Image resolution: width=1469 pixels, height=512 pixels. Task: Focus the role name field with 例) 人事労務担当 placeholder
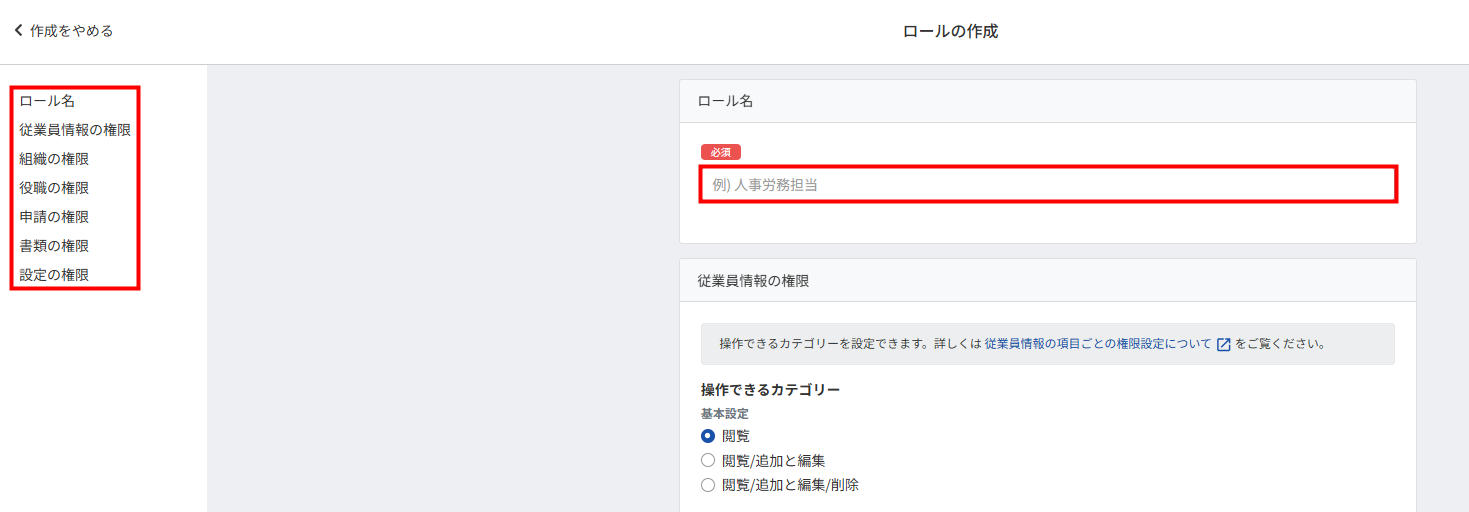1048,185
